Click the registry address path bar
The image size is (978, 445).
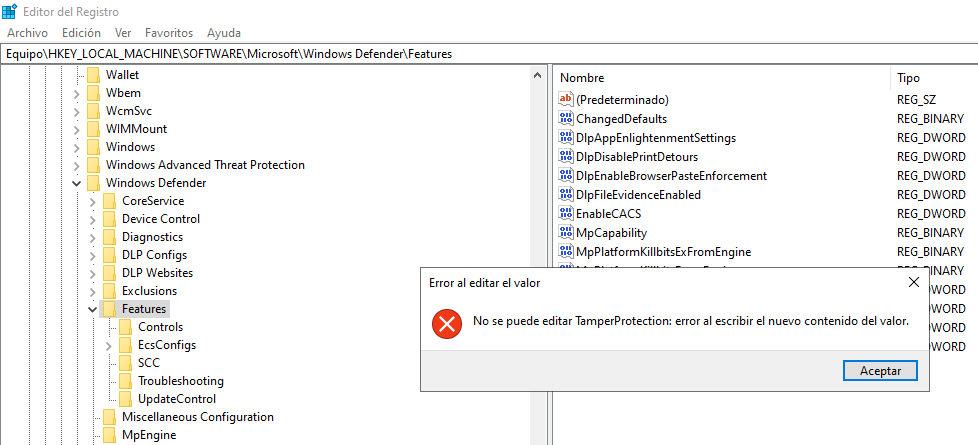click(489, 53)
